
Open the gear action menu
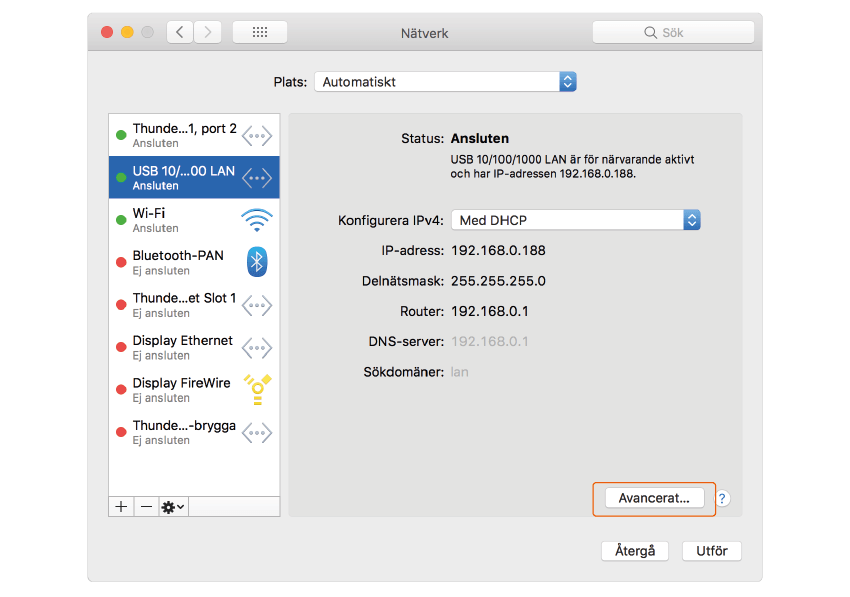pyautogui.click(x=173, y=507)
